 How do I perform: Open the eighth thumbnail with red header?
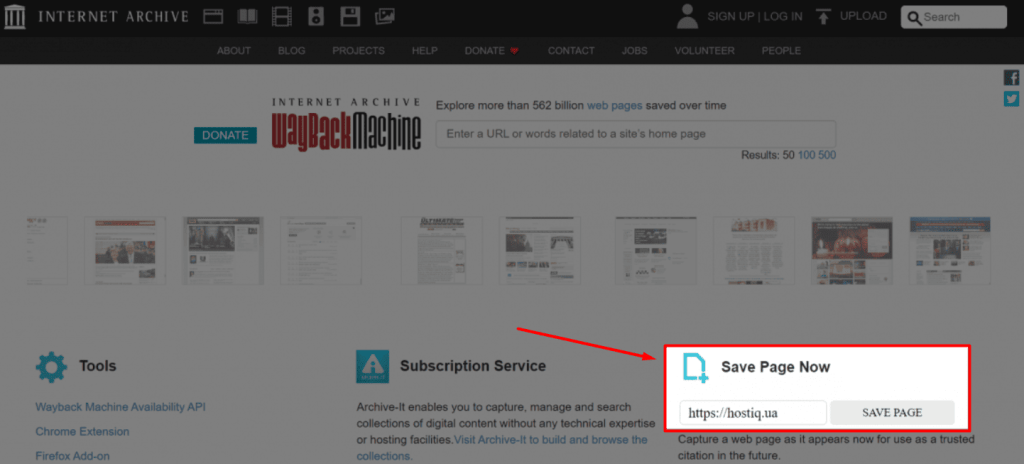pyautogui.click(x=754, y=251)
